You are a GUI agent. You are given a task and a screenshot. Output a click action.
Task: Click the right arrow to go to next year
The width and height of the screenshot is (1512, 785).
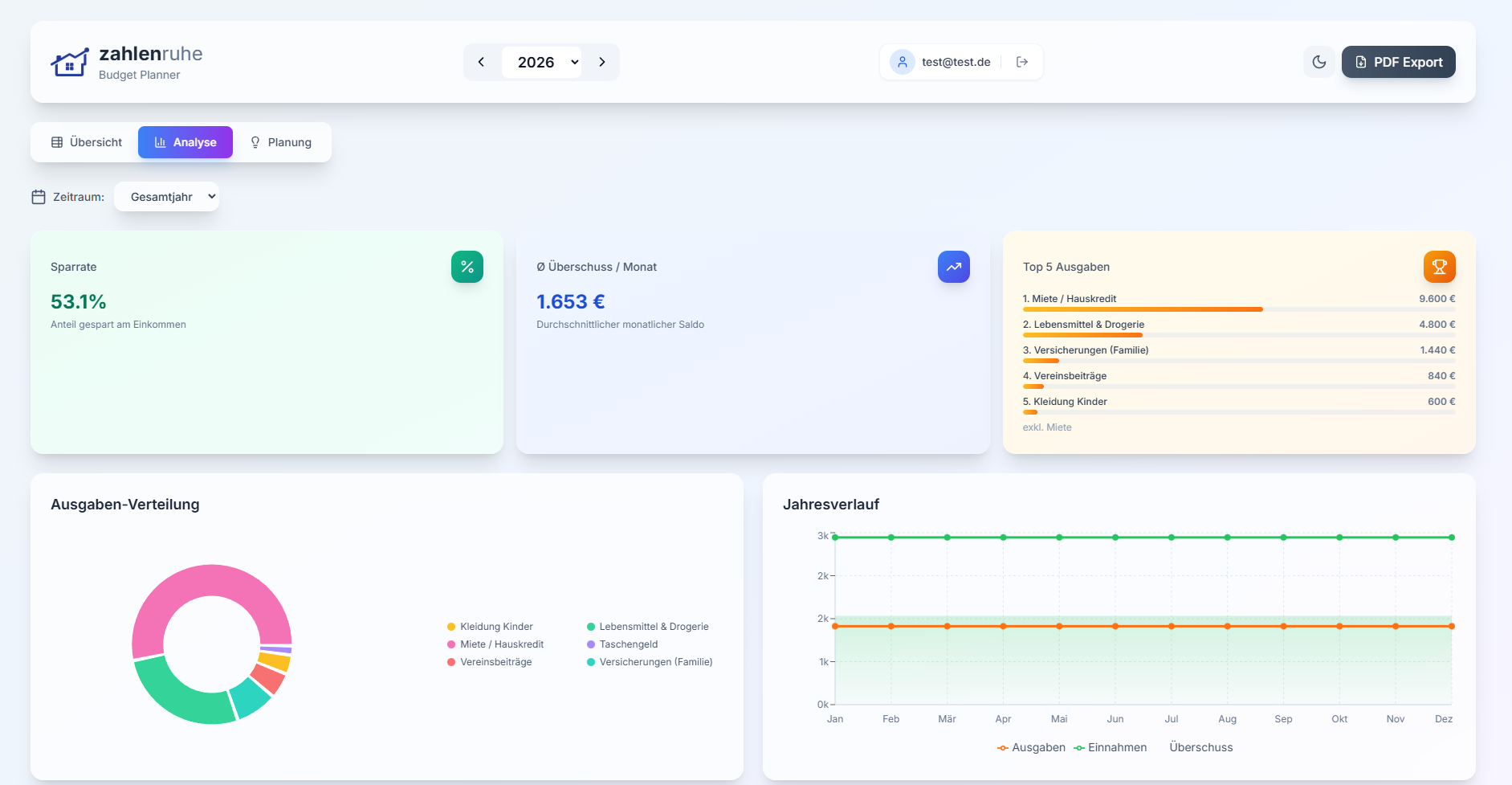click(x=602, y=61)
